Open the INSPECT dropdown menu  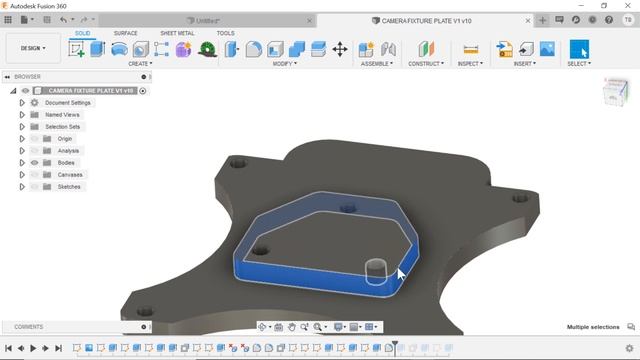tap(470, 64)
